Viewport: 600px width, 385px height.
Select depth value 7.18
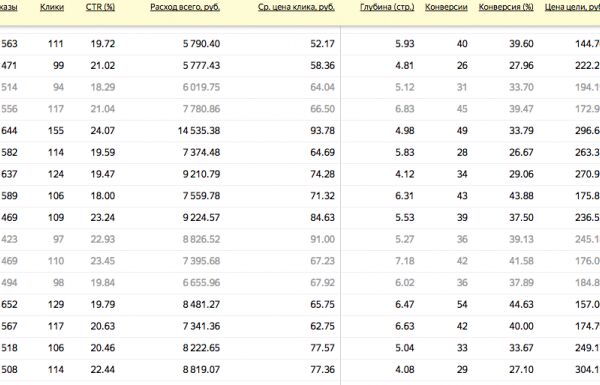404,261
